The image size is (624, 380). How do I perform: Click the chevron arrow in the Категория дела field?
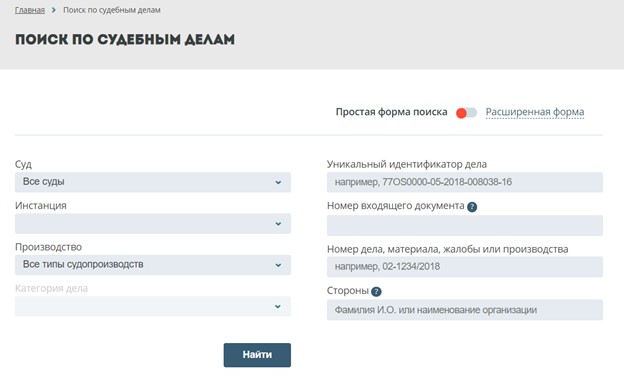click(x=278, y=306)
